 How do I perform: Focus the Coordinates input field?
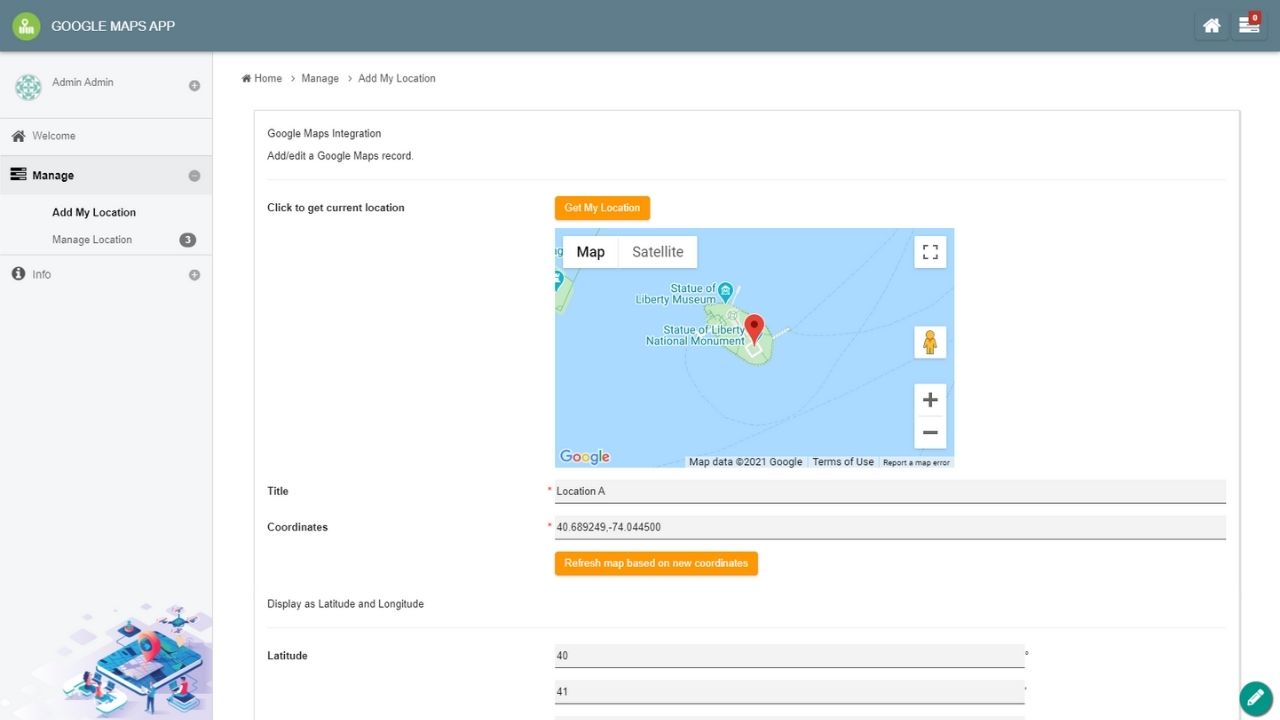coord(890,527)
